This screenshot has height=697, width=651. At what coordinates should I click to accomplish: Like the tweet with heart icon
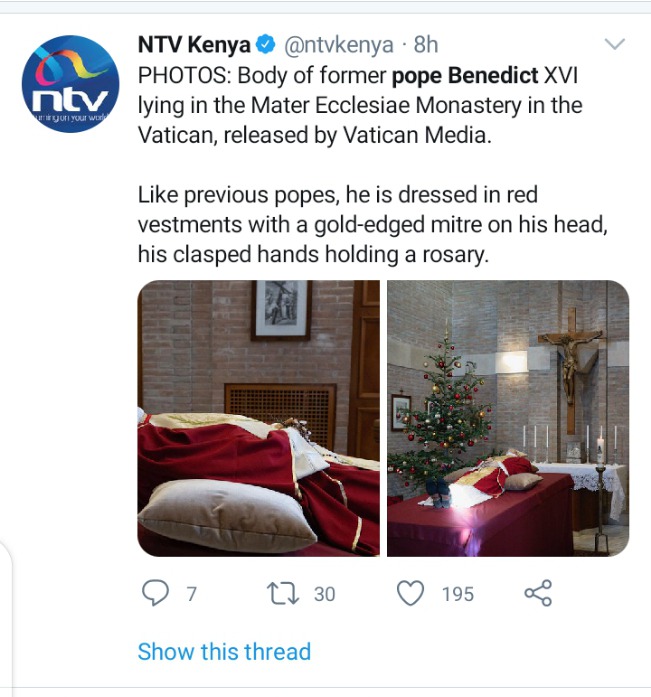coord(410,593)
